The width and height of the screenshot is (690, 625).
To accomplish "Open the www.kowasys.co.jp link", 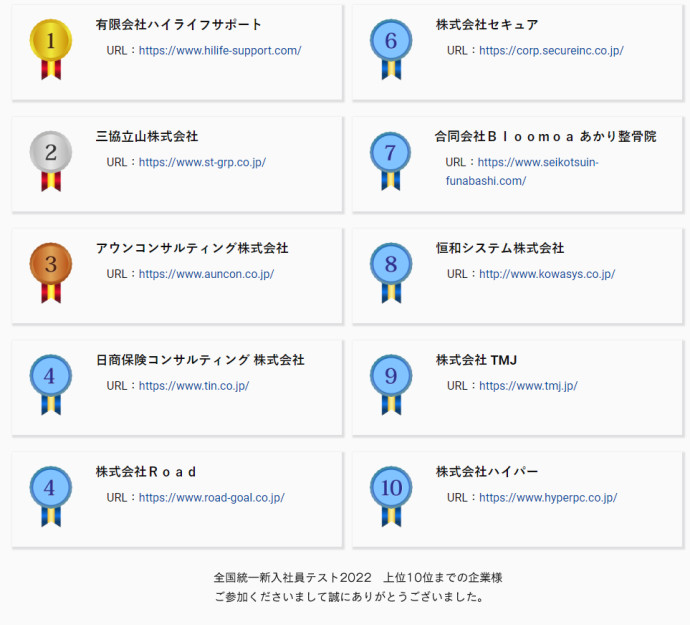I will tap(547, 274).
